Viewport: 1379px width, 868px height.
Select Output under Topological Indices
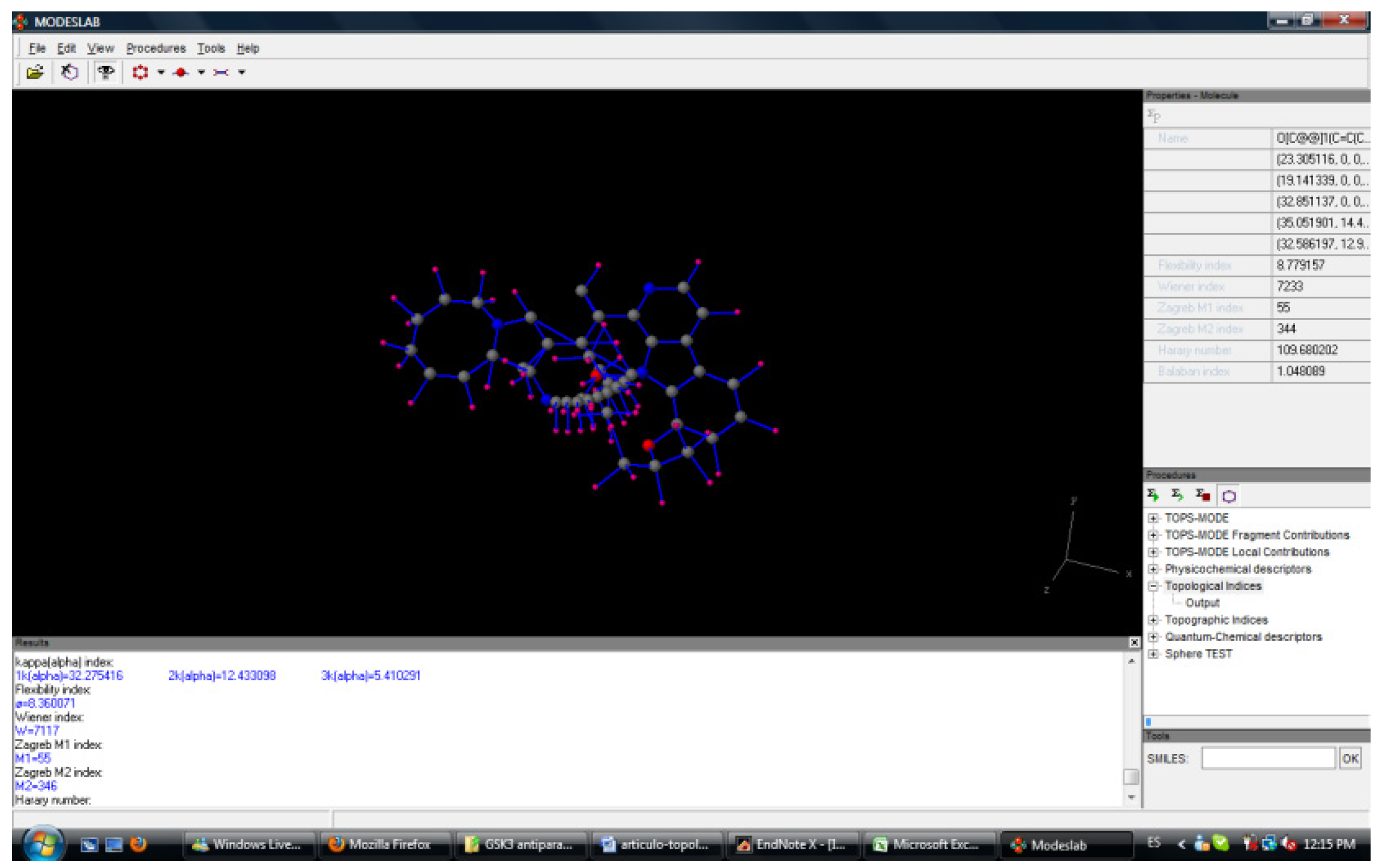coord(1202,603)
